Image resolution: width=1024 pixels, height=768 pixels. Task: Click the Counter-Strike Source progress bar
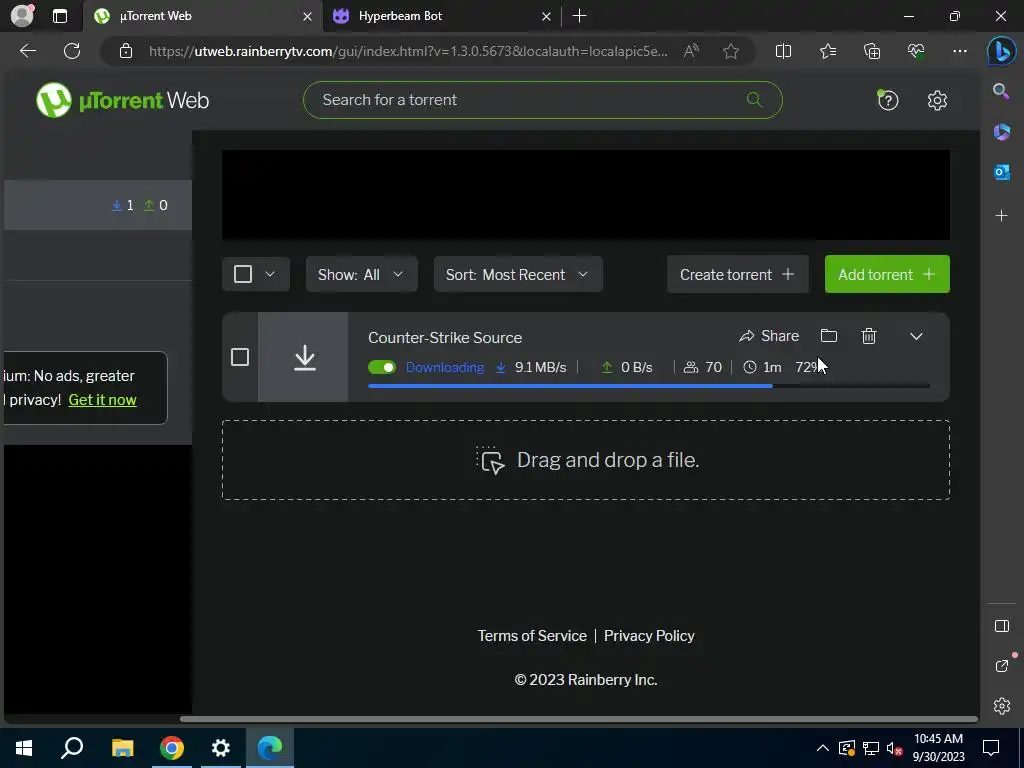point(648,386)
